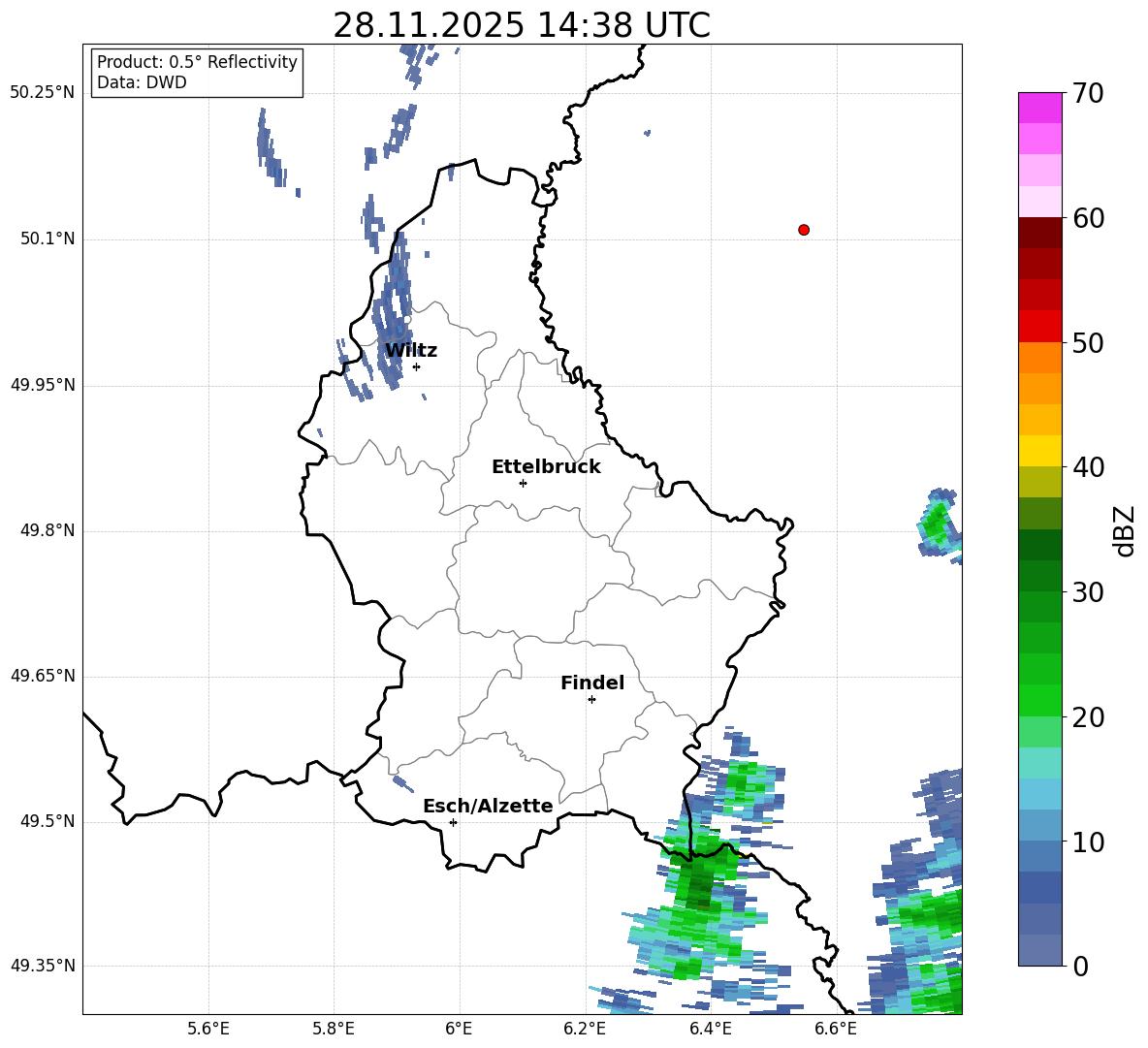
Task: Click the Findel city label
Action: [592, 683]
